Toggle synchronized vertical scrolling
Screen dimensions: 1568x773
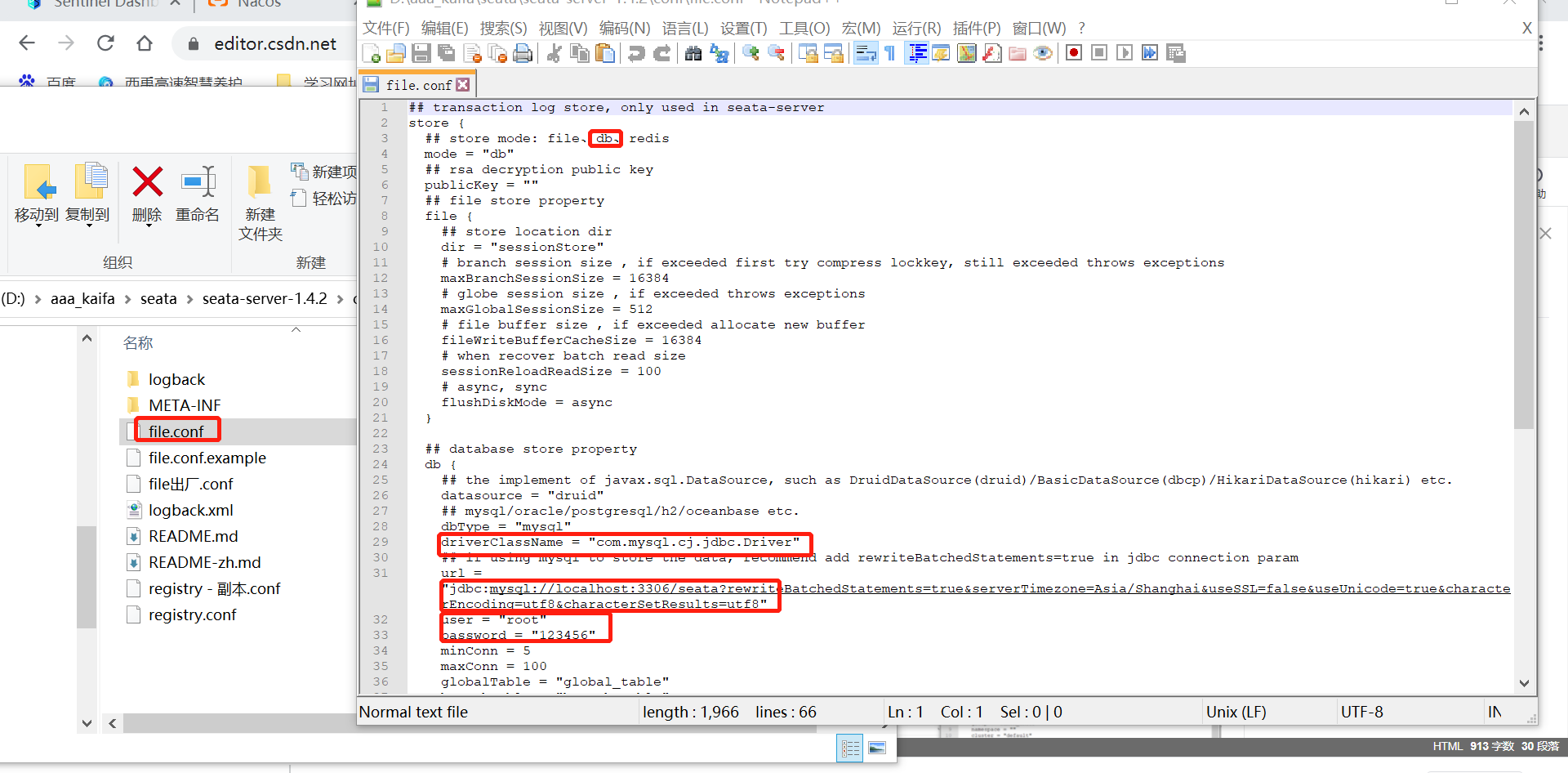click(808, 52)
